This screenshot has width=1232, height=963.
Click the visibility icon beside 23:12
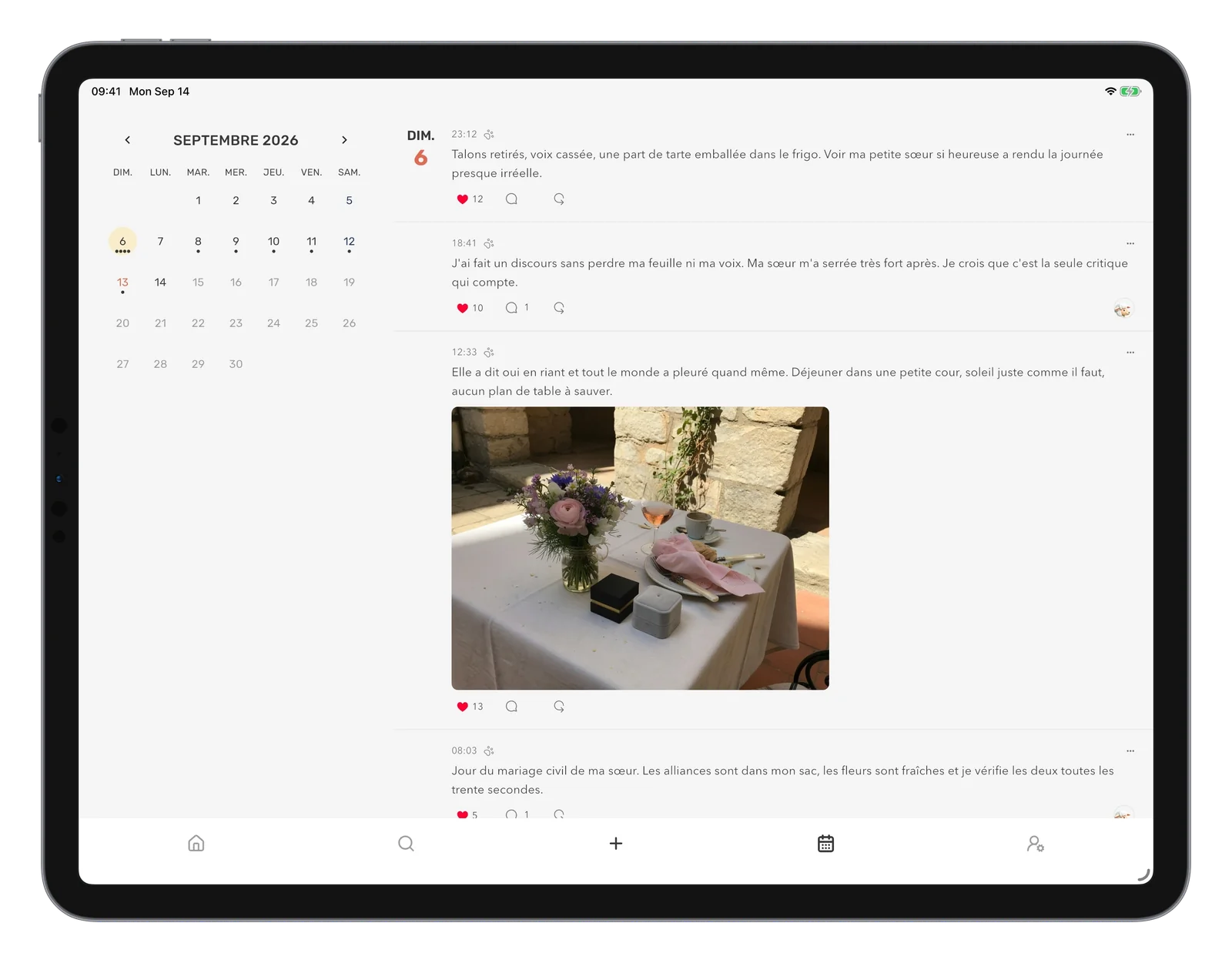pos(489,135)
